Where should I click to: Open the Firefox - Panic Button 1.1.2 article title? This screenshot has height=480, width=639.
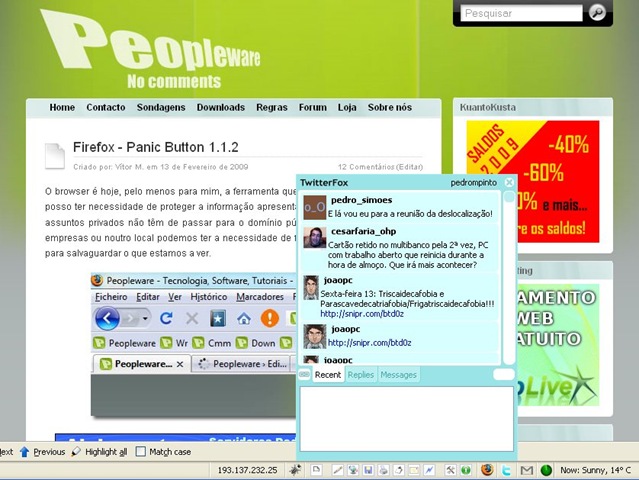click(x=156, y=147)
